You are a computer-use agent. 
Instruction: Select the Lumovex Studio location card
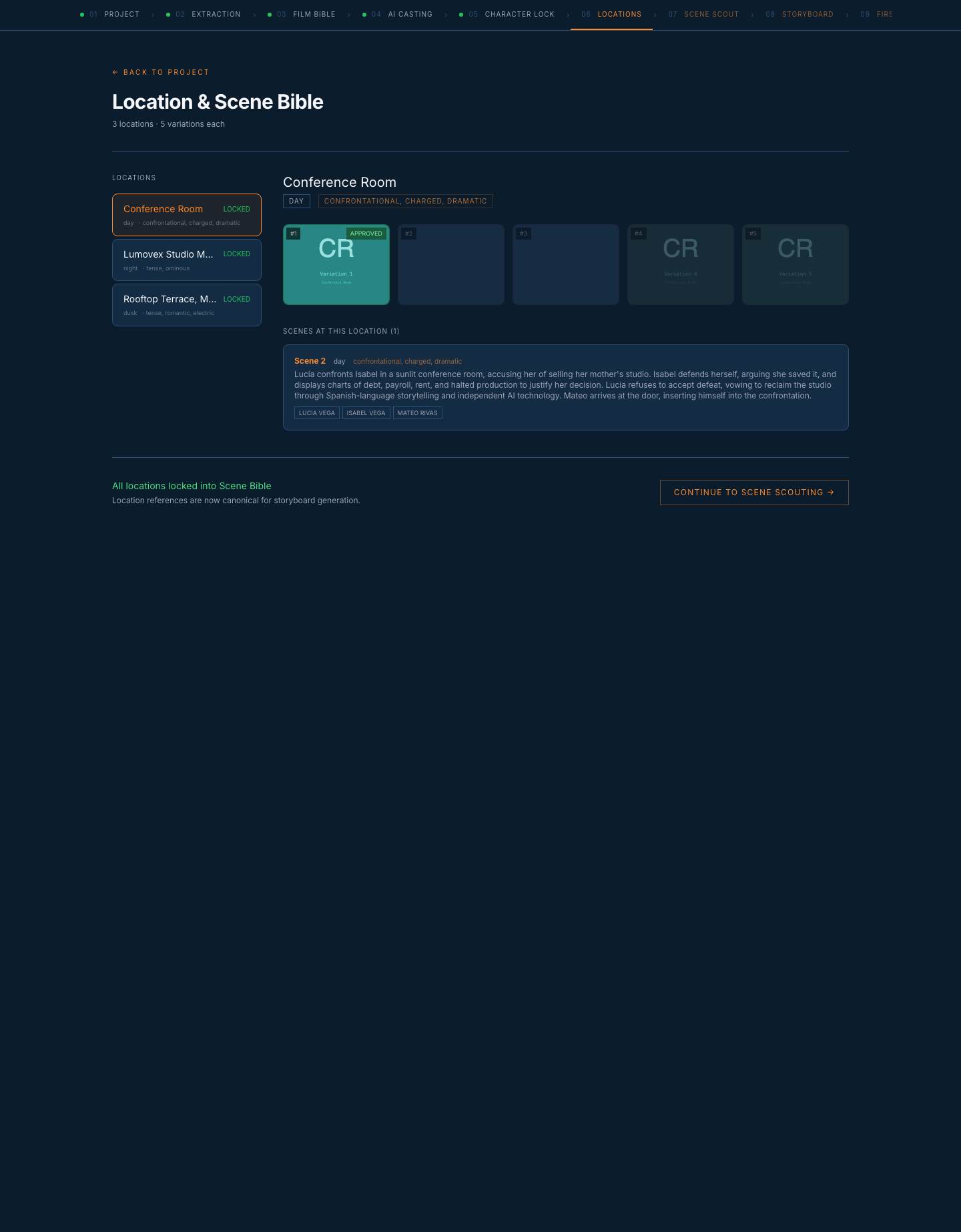tap(187, 260)
